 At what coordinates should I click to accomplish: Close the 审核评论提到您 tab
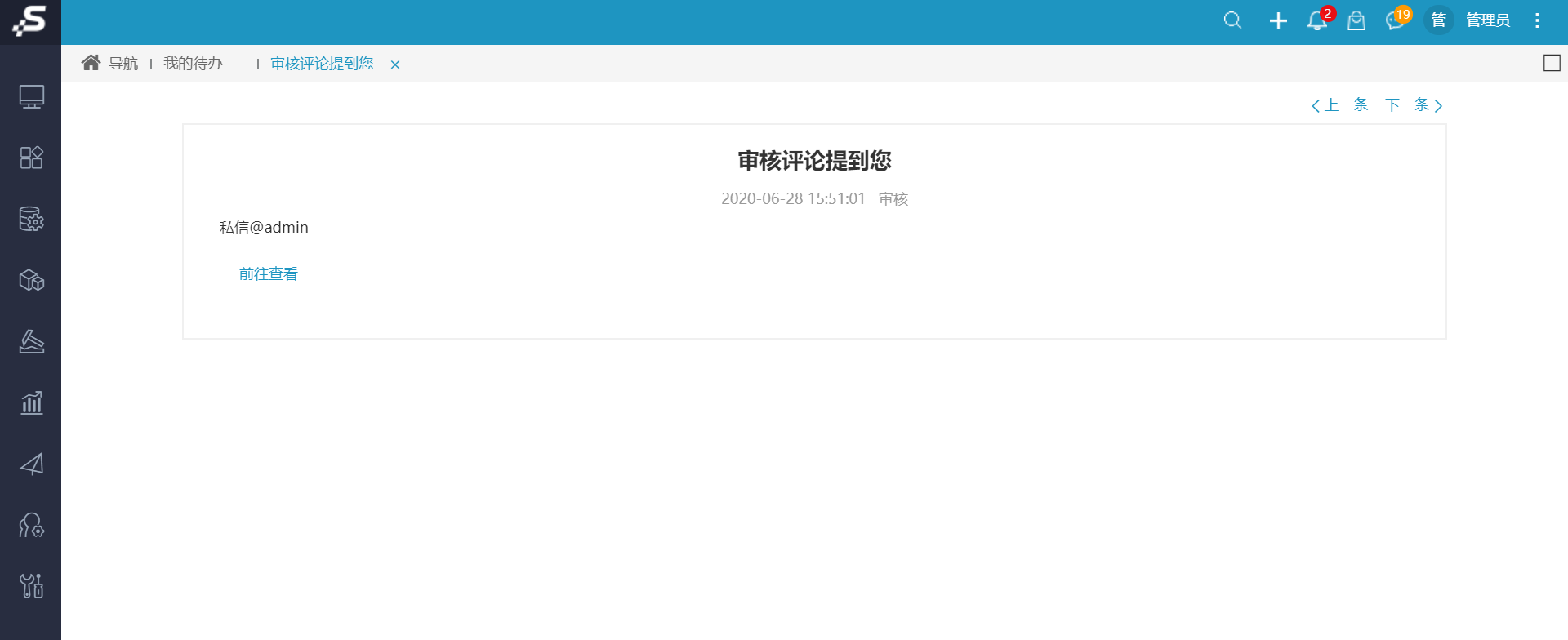pyautogui.click(x=395, y=64)
